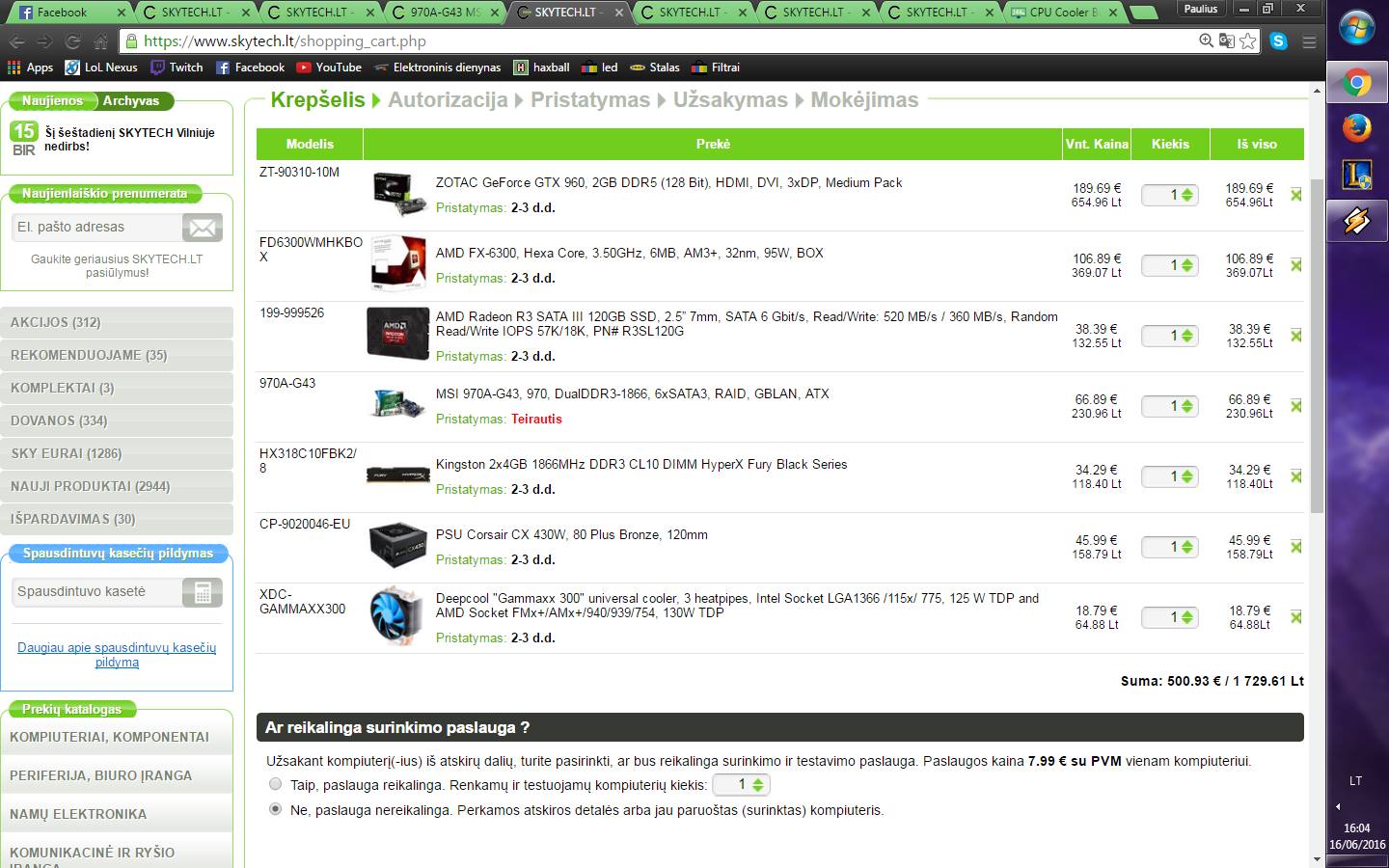1389x868 pixels.
Task: Reload the page
Action: [x=72, y=41]
